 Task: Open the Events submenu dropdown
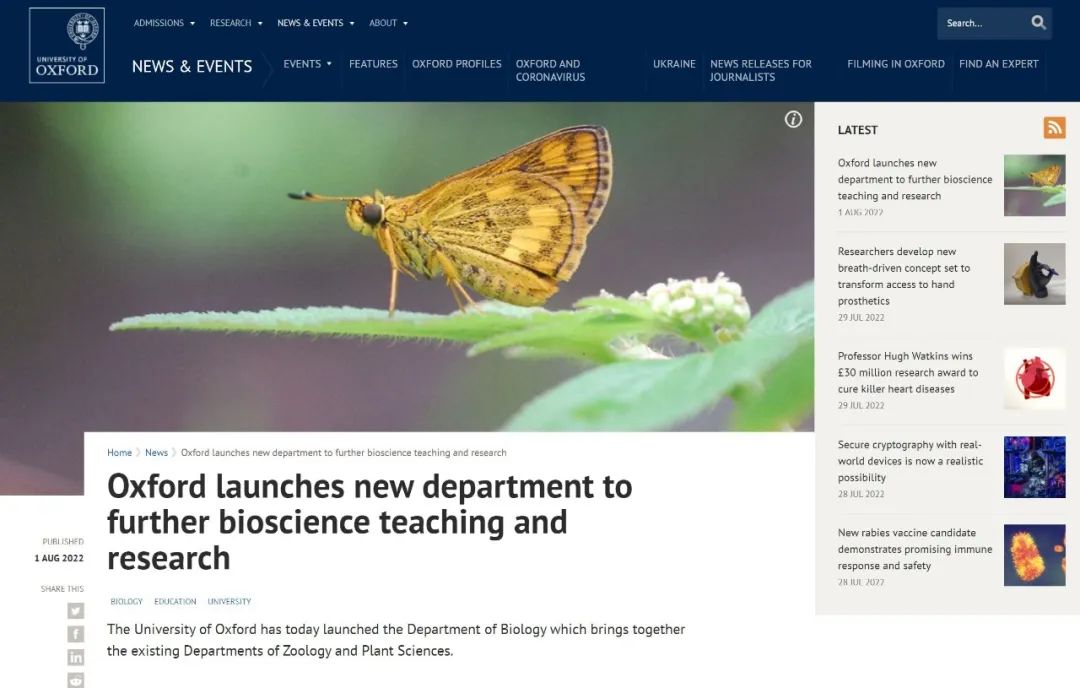(x=307, y=64)
